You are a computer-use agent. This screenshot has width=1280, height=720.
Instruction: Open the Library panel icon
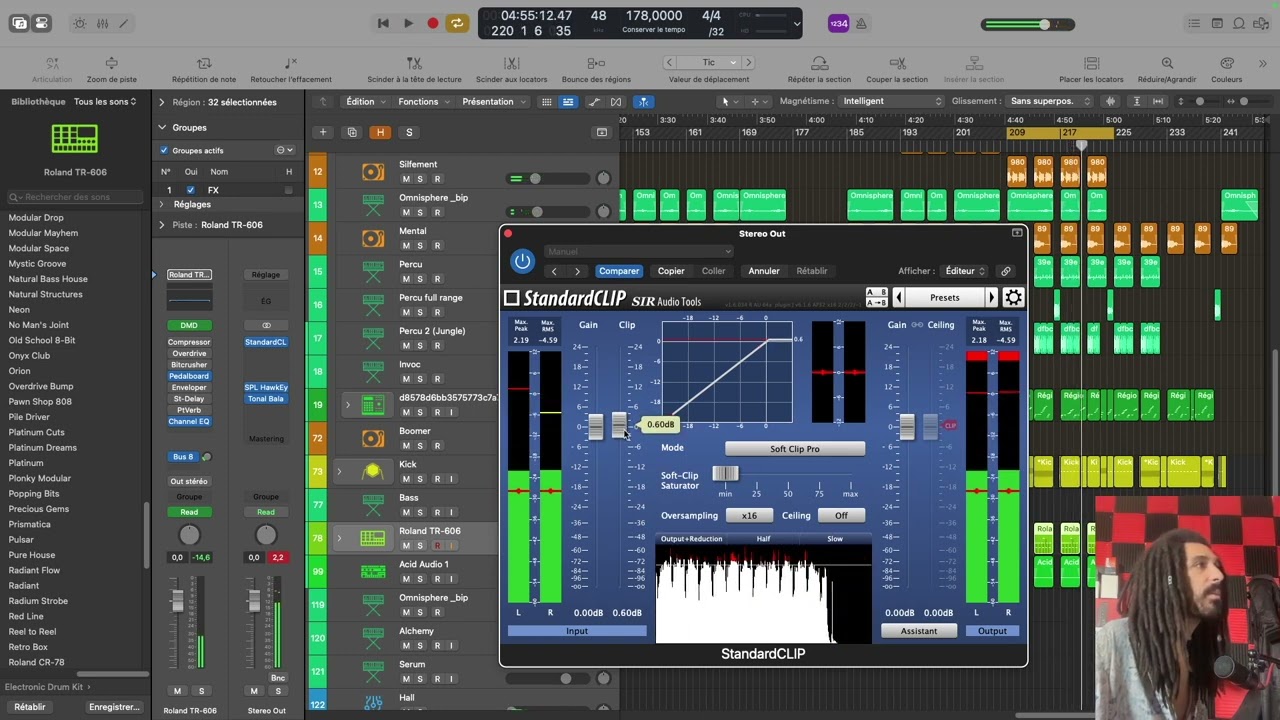coord(19,23)
